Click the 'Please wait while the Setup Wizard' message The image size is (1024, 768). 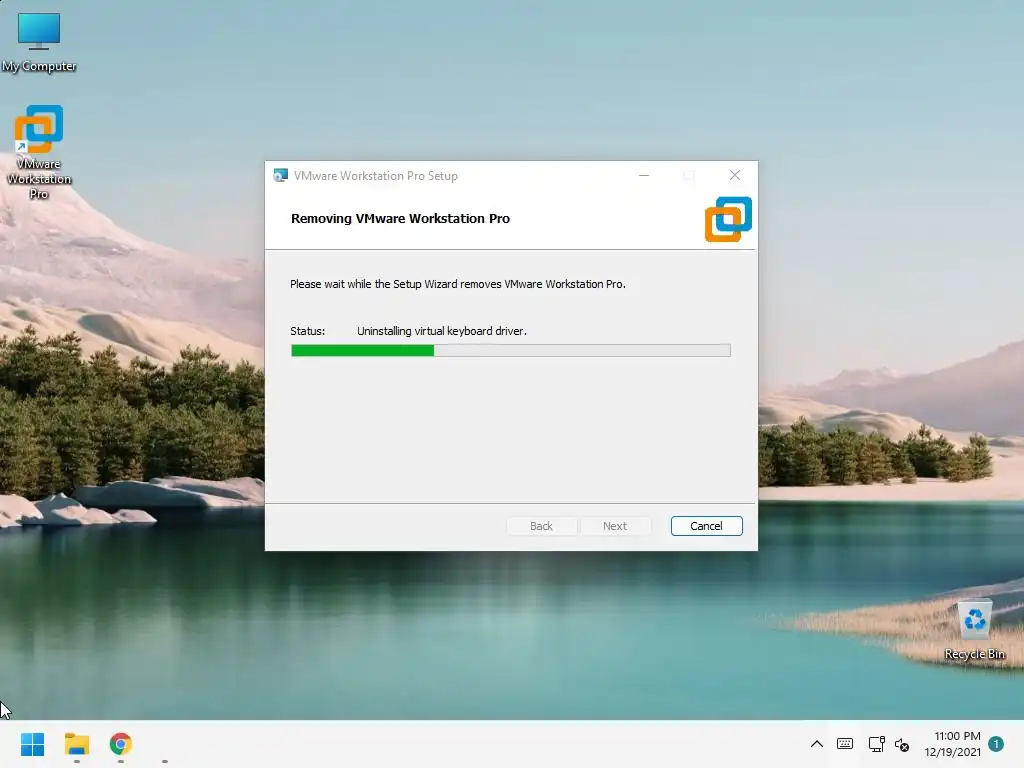[458, 284]
